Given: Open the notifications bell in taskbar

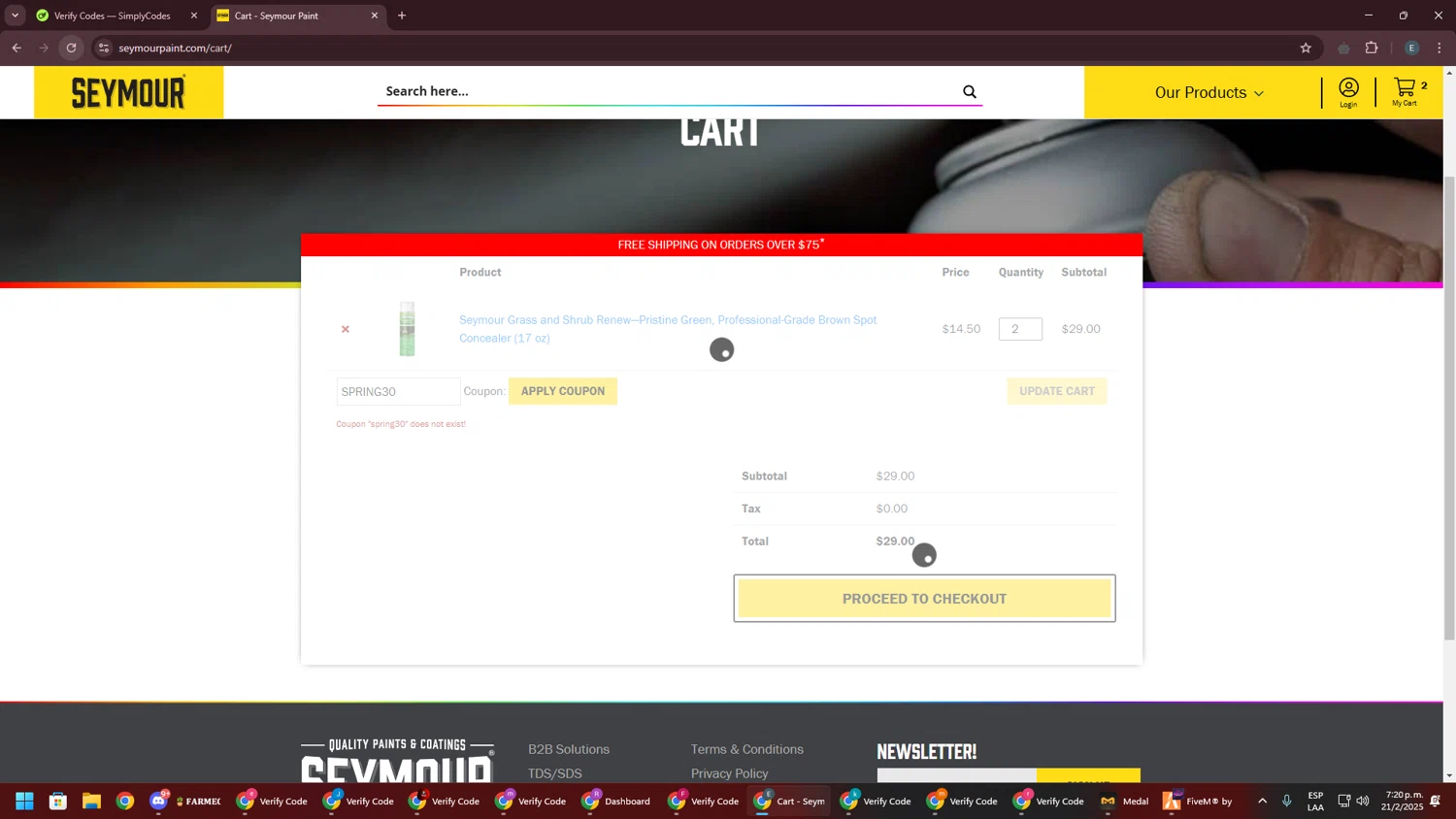Looking at the screenshot, I should pos(1436,801).
